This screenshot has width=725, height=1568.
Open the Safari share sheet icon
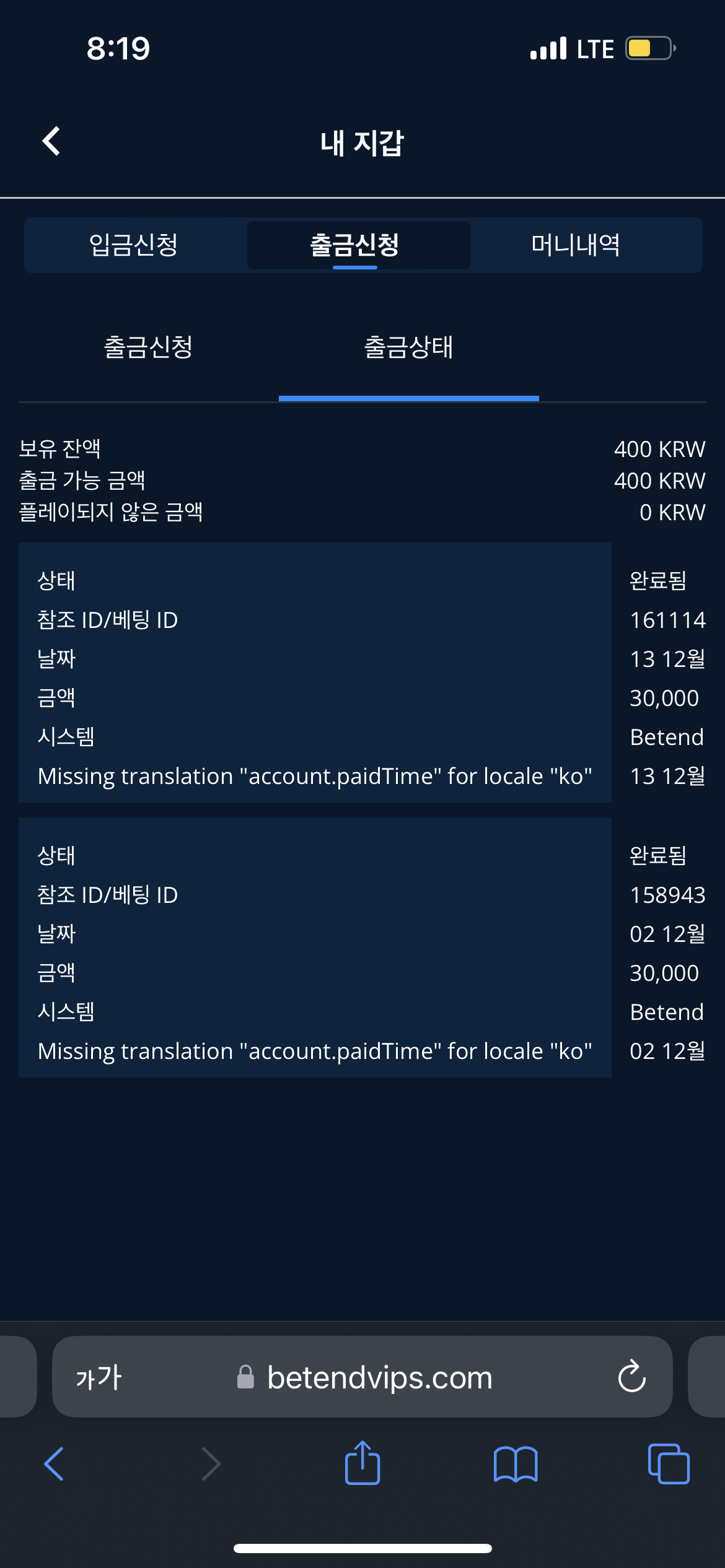(362, 1463)
